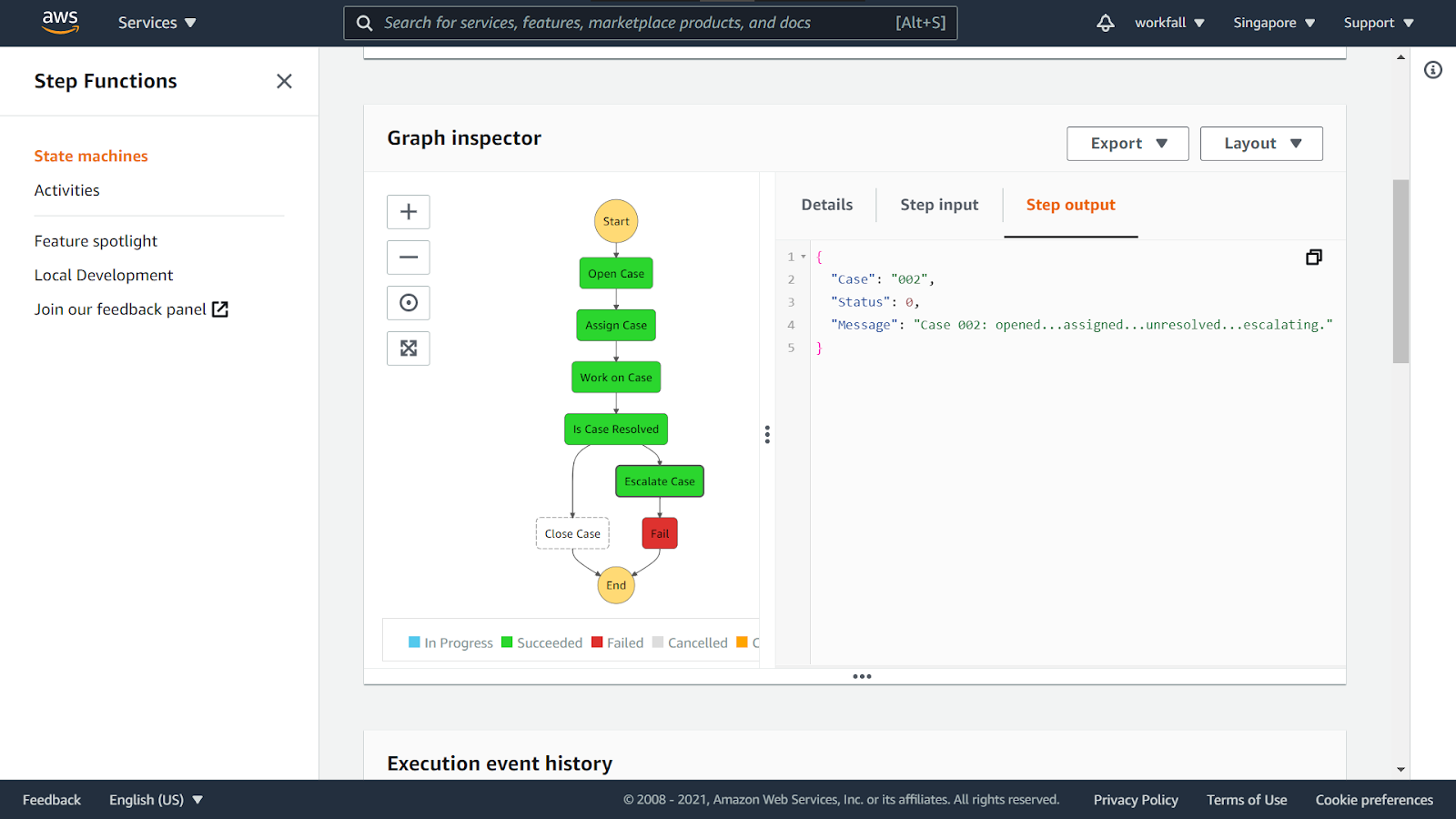Switch to the Step output tab
The width and height of the screenshot is (1456, 819).
coord(1071,206)
